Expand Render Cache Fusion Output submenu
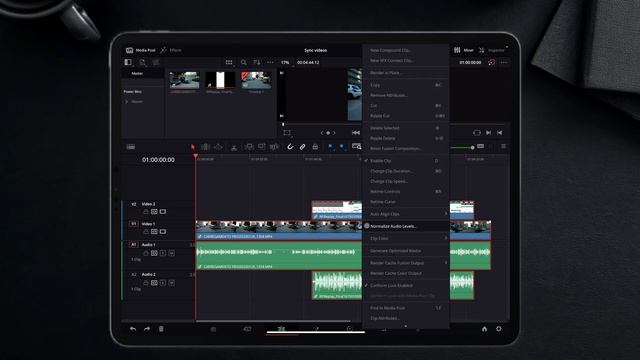640x360 pixels. tap(406, 263)
